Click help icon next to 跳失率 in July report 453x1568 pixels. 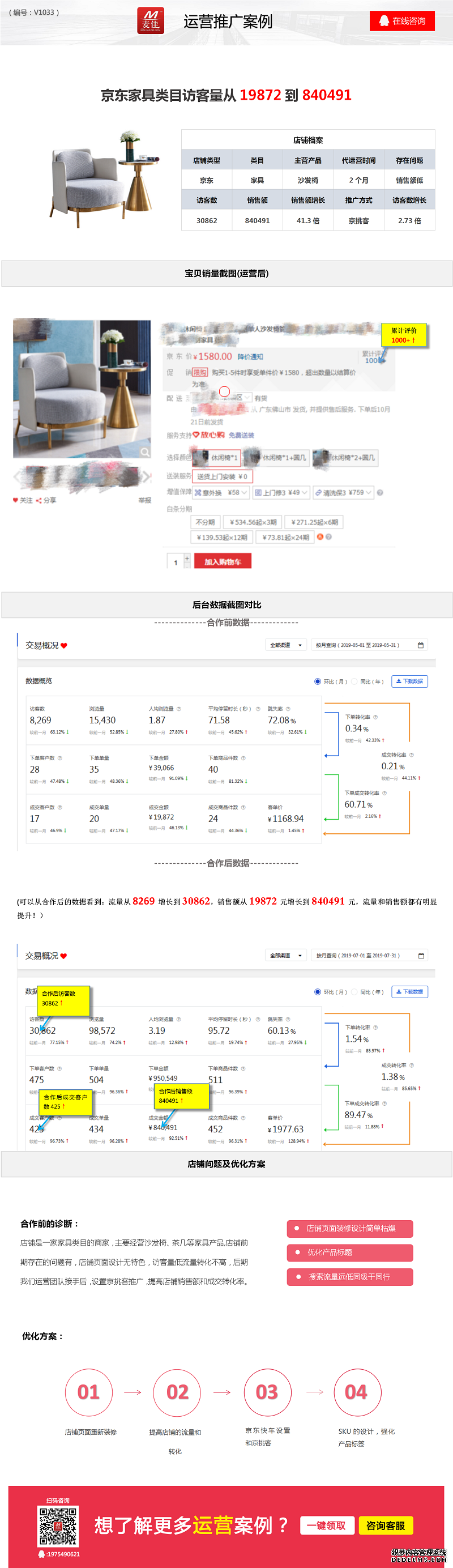tap(288, 1020)
